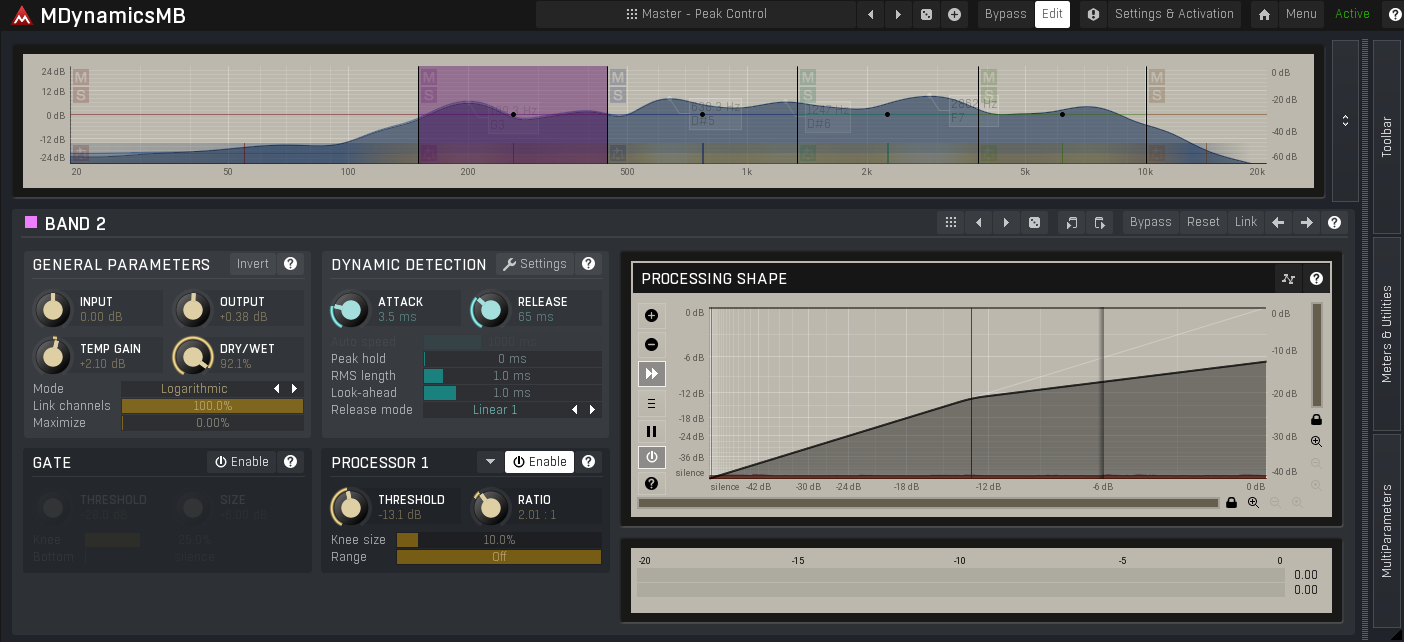The image size is (1404, 642).
Task: Click the Peak hold slider
Action: click(x=512, y=359)
